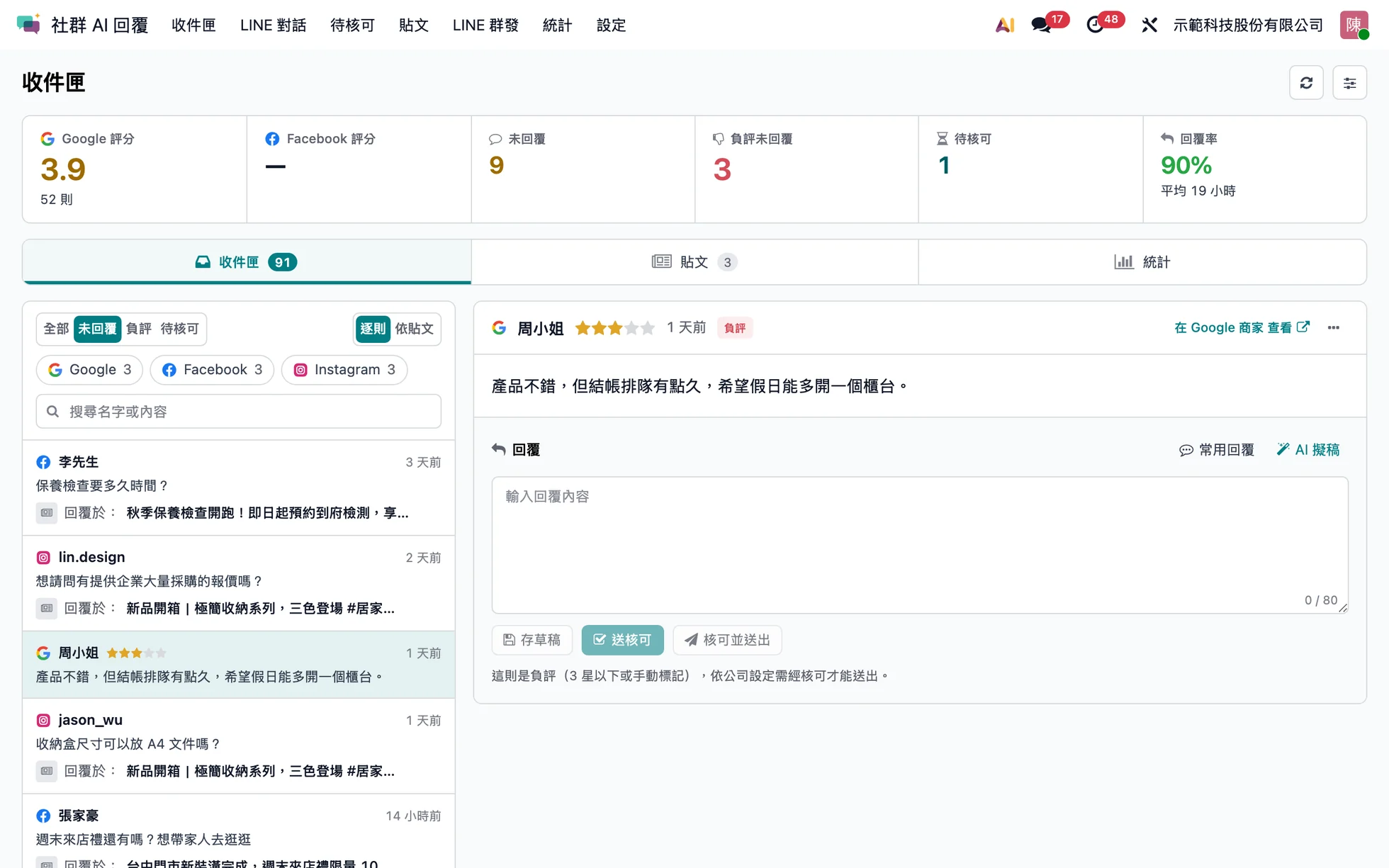Click the 陳 user avatar
The height and width of the screenshot is (868, 1389).
[x=1354, y=25]
